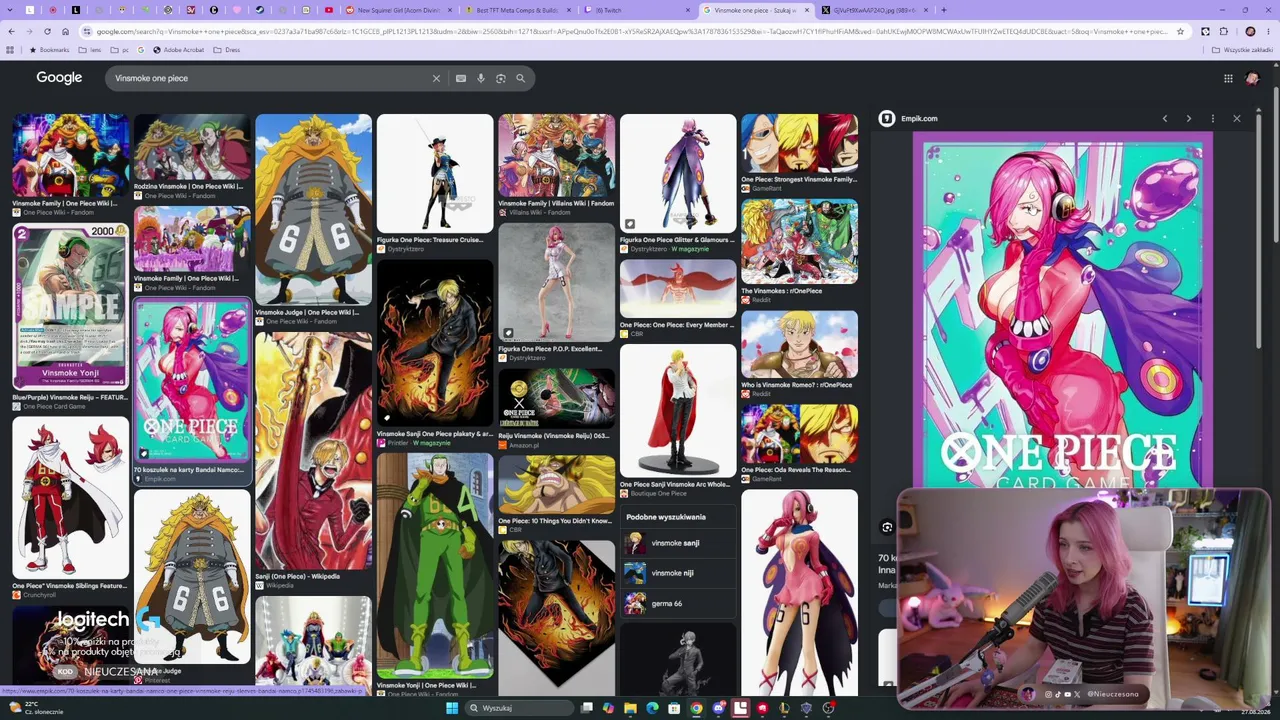This screenshot has height=720, width=1280.
Task: Switch to Best TFT Meta Comps tab
Action: pos(517,10)
